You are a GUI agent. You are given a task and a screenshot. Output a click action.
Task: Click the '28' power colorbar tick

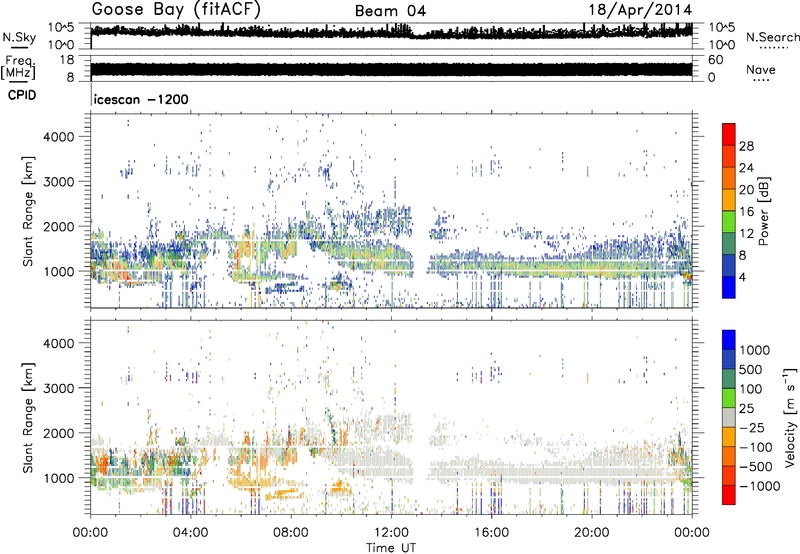[x=746, y=146]
